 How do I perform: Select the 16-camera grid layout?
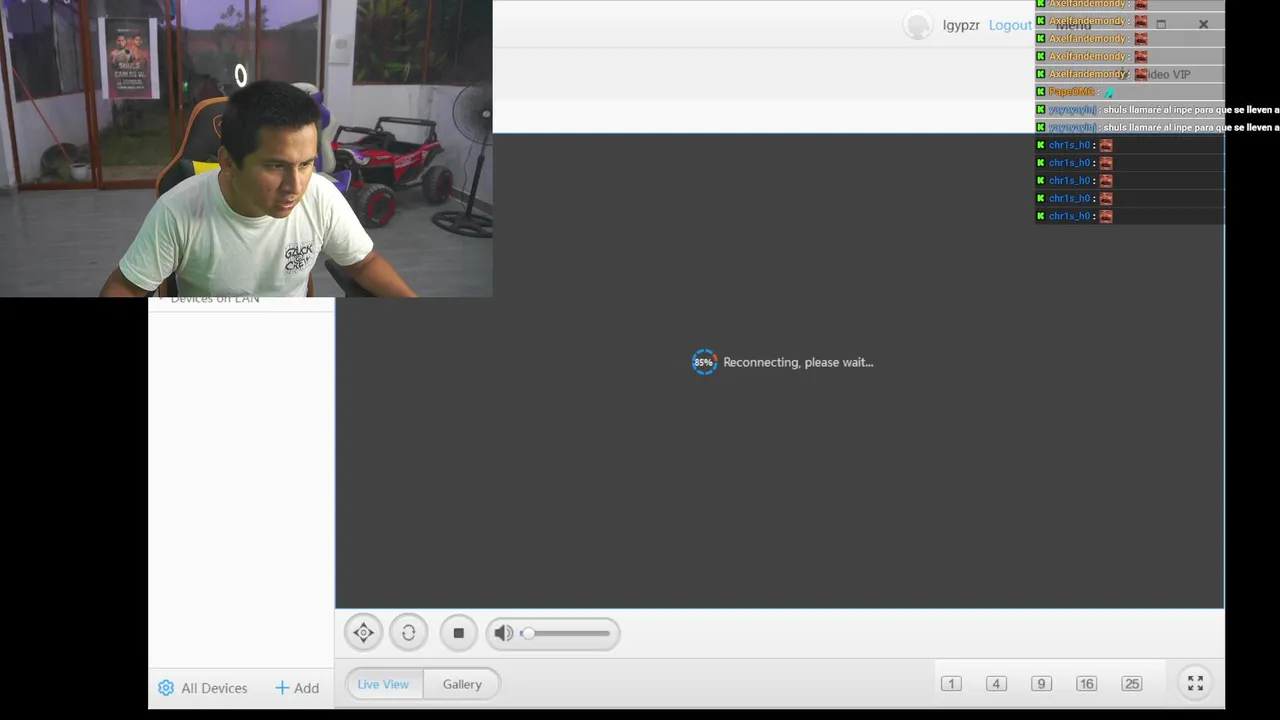pos(1087,684)
